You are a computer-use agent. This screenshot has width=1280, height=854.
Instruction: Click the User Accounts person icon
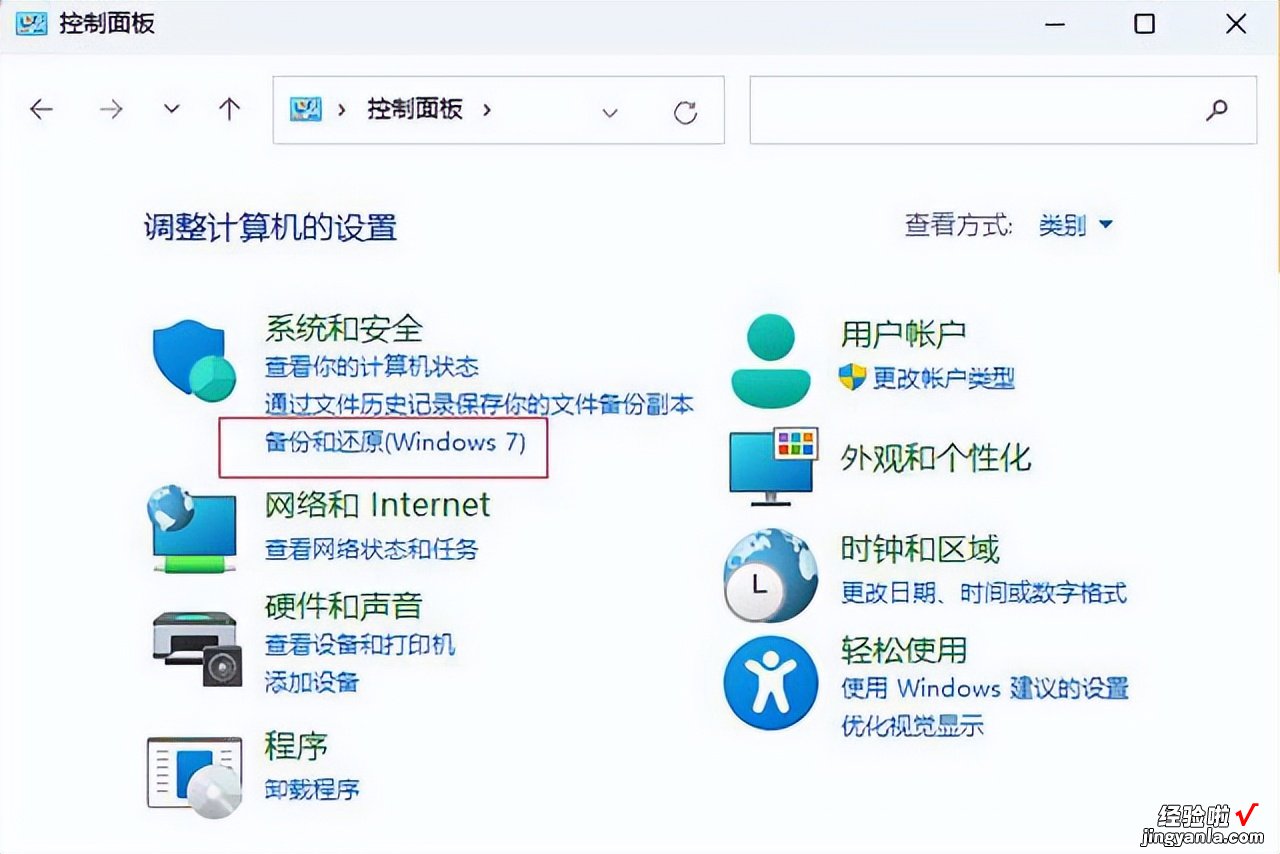coord(770,359)
